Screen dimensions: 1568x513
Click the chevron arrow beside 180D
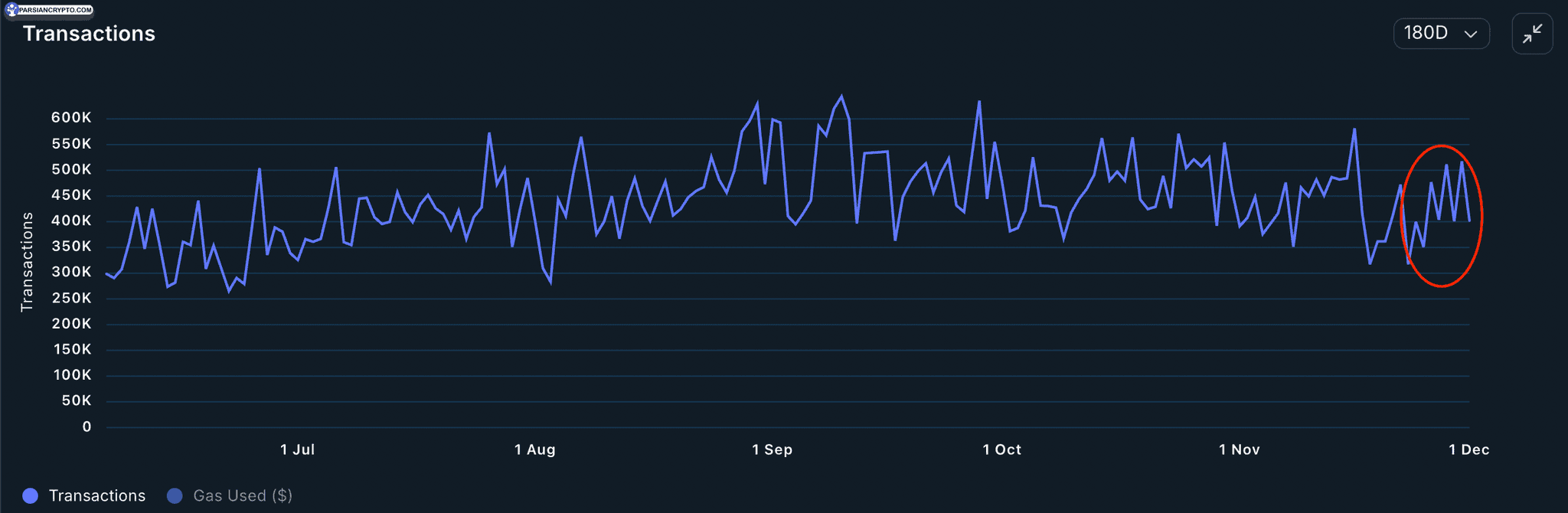coord(1470,34)
